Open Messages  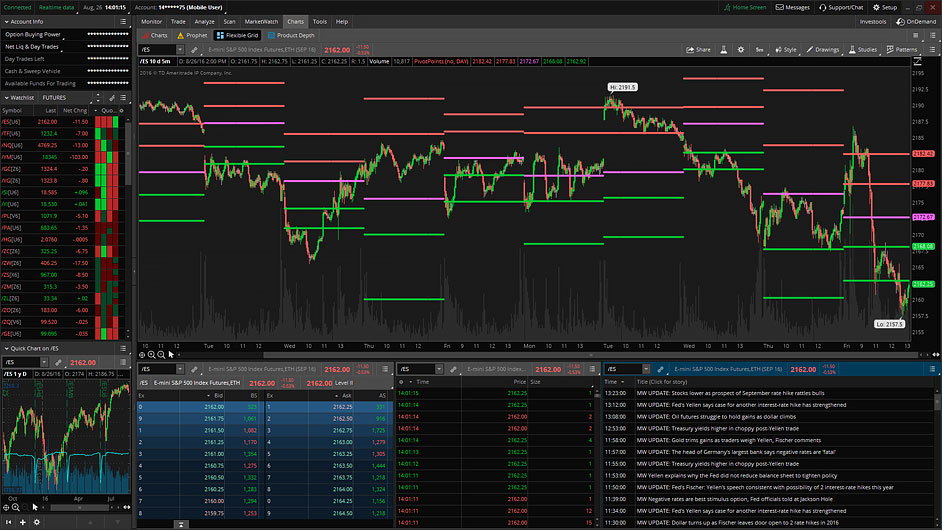point(793,7)
